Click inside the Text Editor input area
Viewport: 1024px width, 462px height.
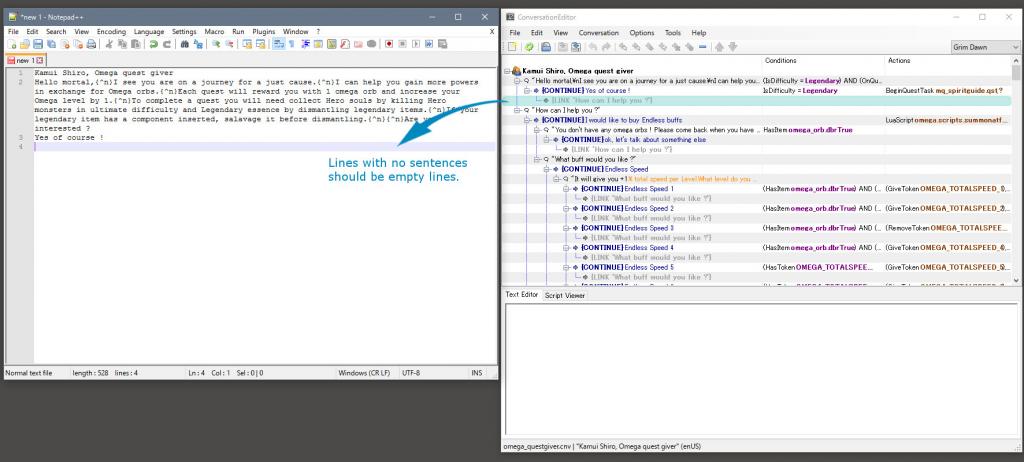(761, 367)
